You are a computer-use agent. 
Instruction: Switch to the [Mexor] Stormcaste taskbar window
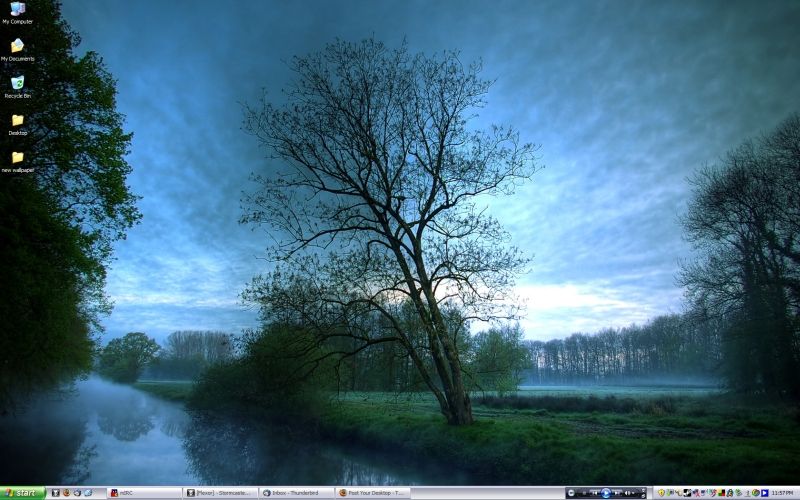point(220,493)
